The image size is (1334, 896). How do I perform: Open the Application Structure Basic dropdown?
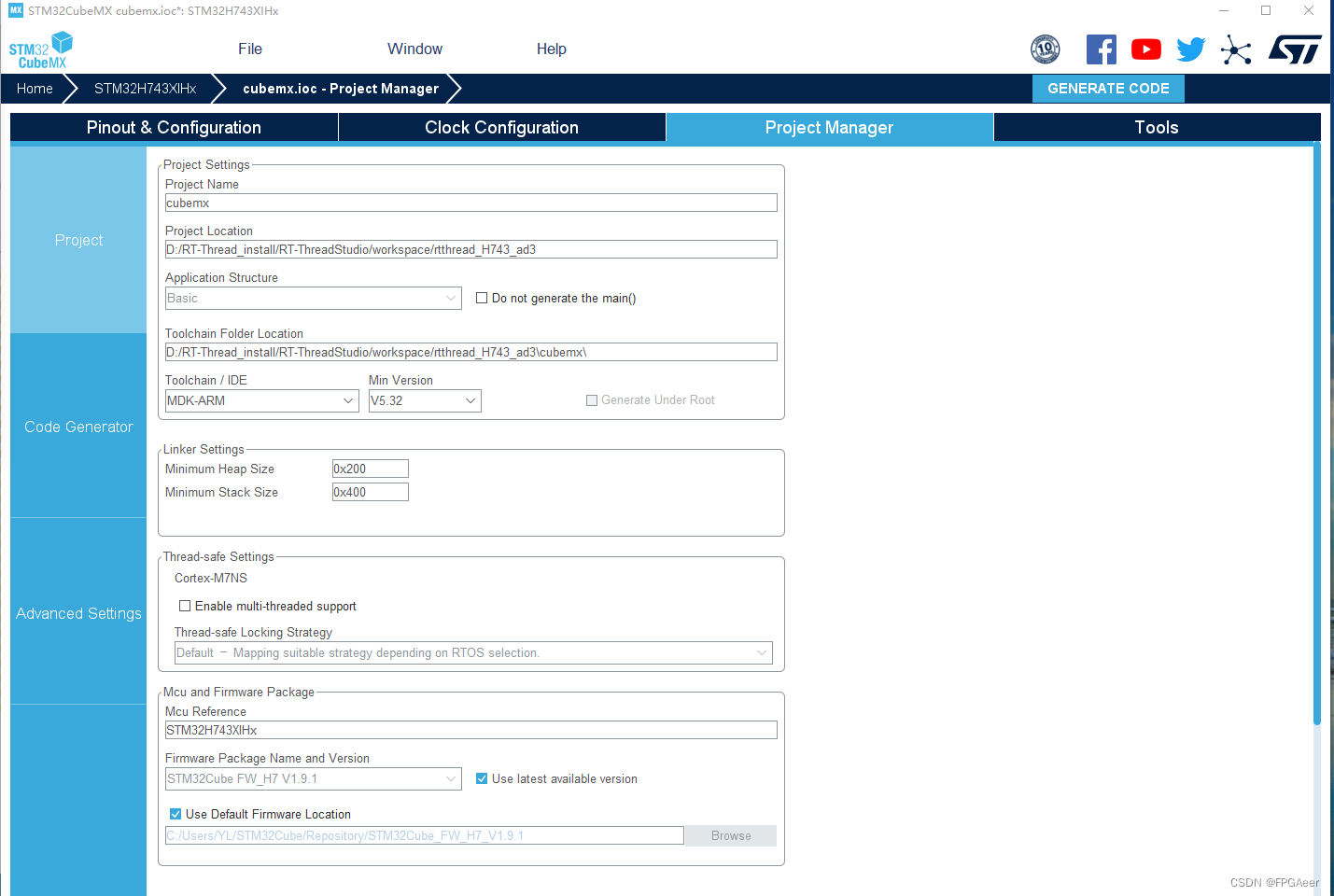pos(314,298)
